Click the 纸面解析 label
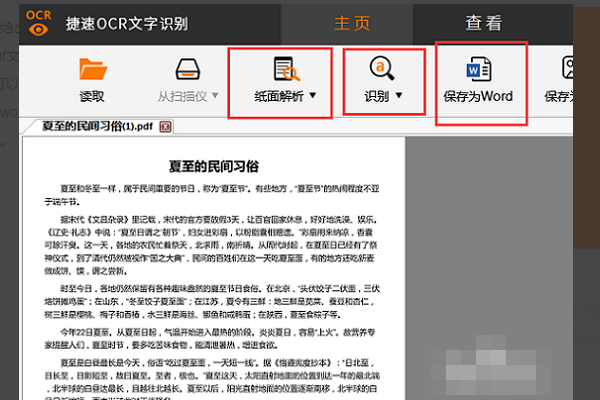 tap(279, 96)
